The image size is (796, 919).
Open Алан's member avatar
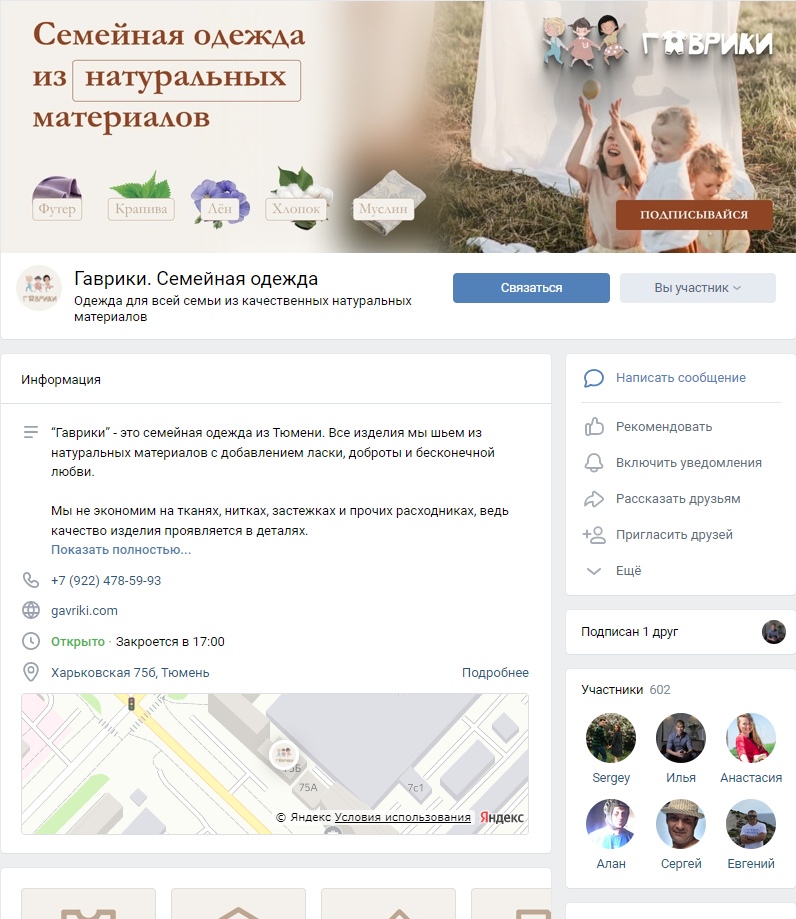611,823
